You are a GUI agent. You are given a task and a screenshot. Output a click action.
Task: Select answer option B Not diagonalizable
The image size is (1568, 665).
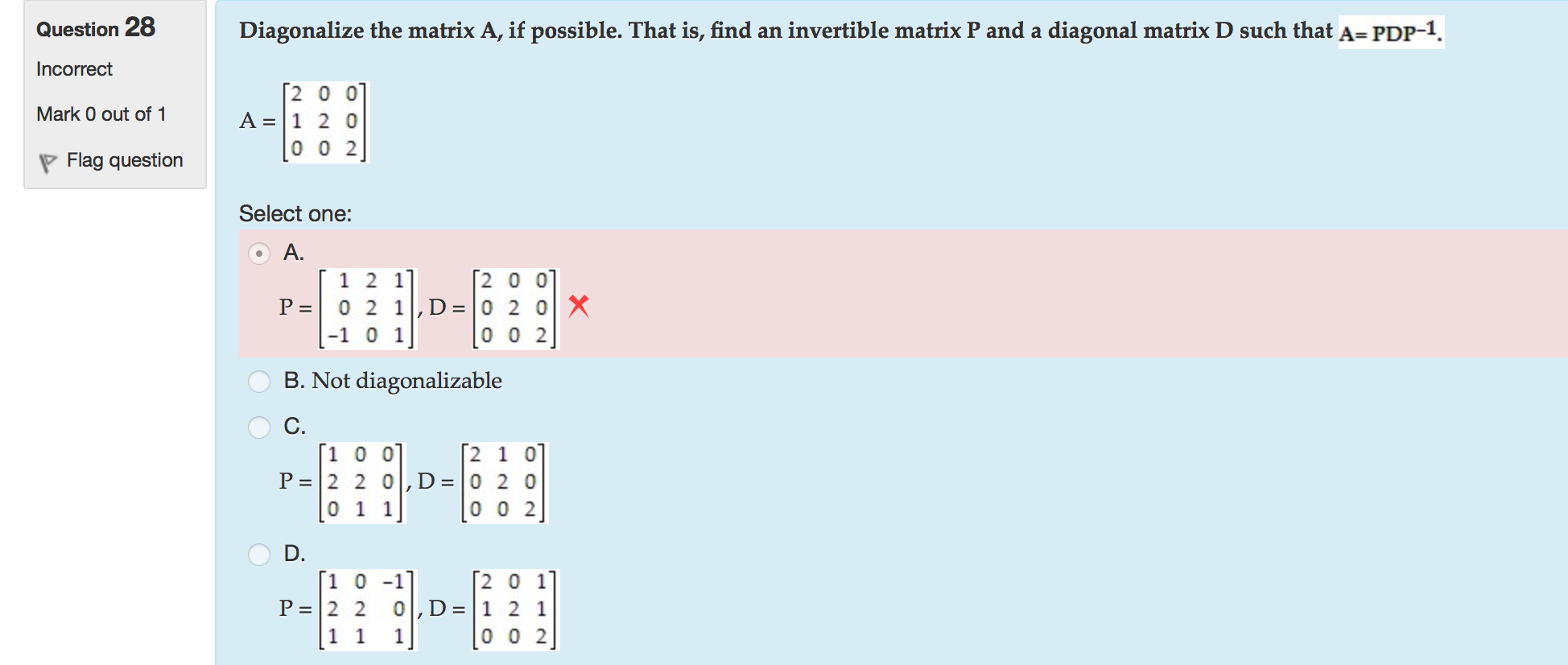(259, 380)
